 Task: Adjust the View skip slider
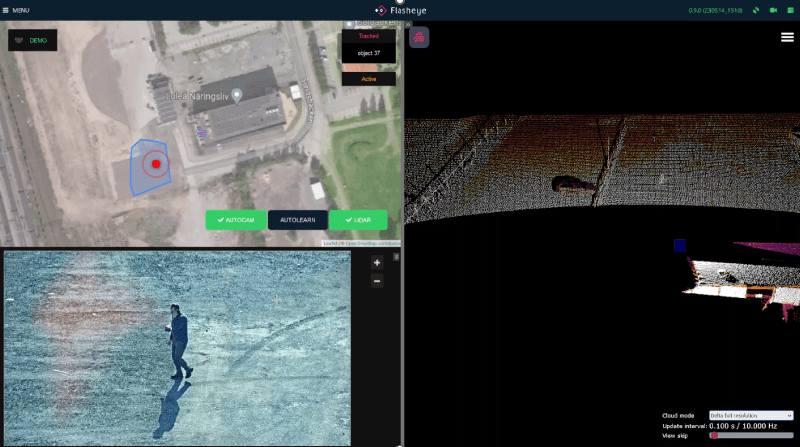tap(715, 436)
